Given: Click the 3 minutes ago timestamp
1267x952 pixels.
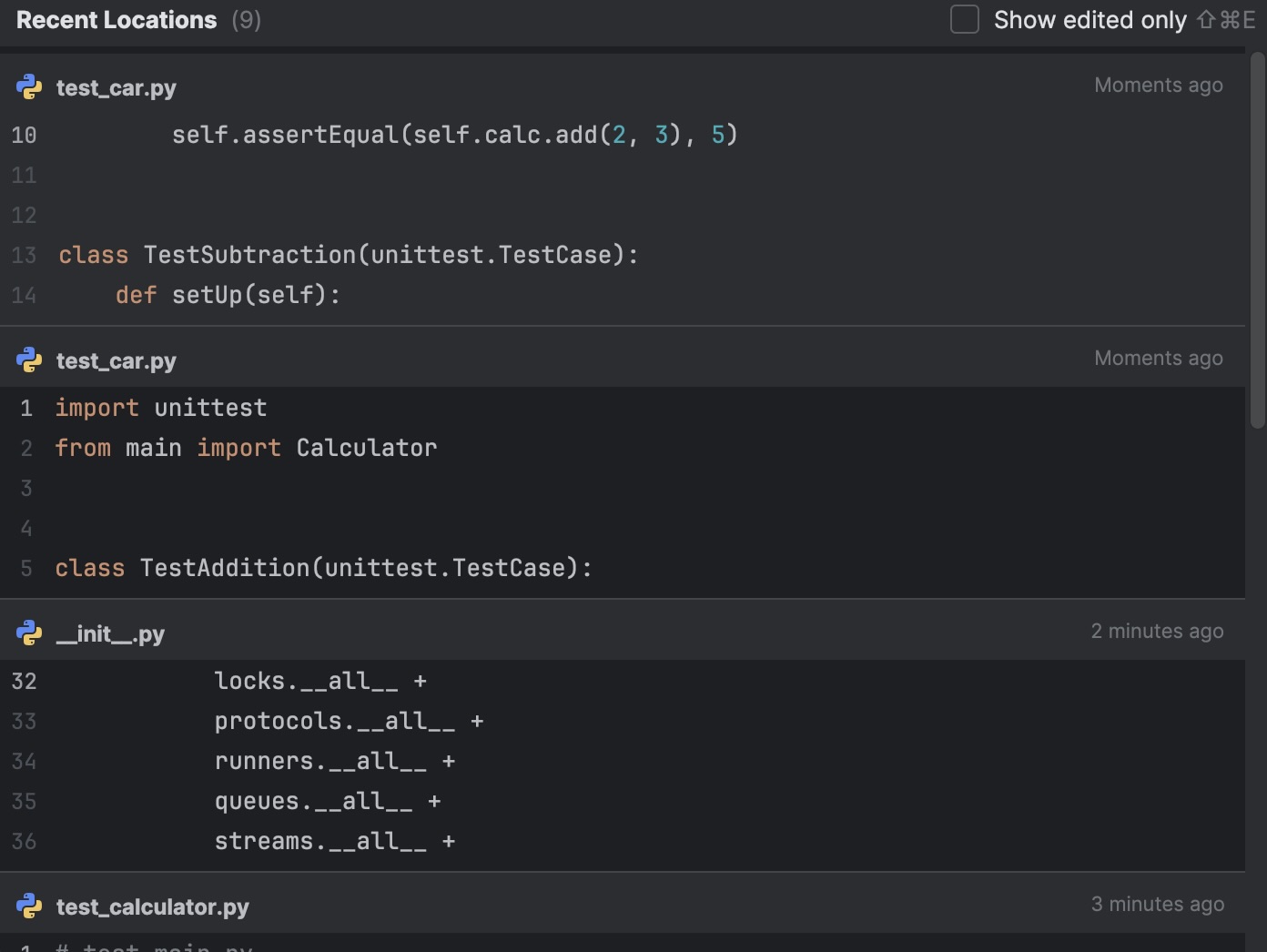Looking at the screenshot, I should click(x=1158, y=904).
